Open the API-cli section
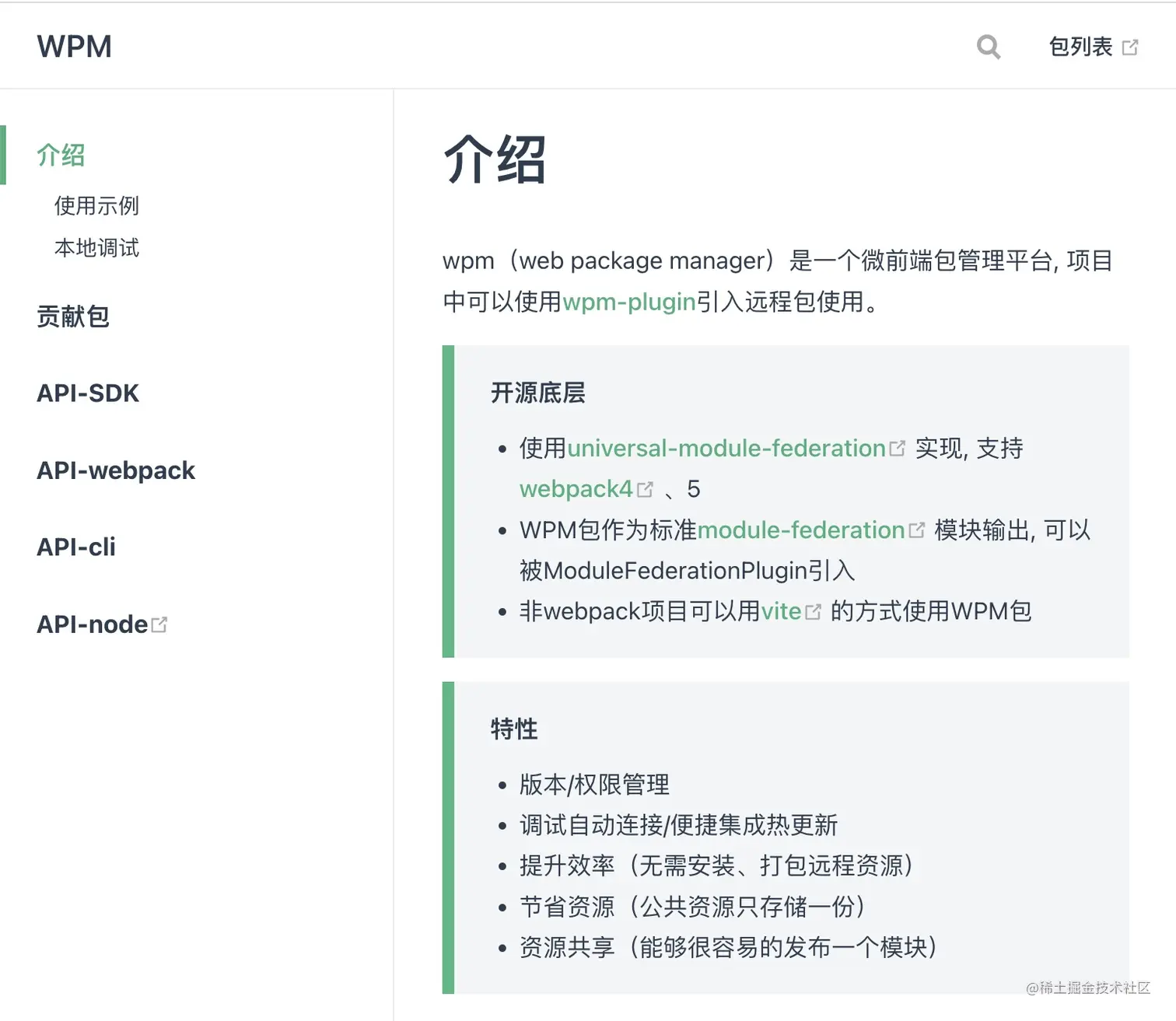 tap(75, 547)
